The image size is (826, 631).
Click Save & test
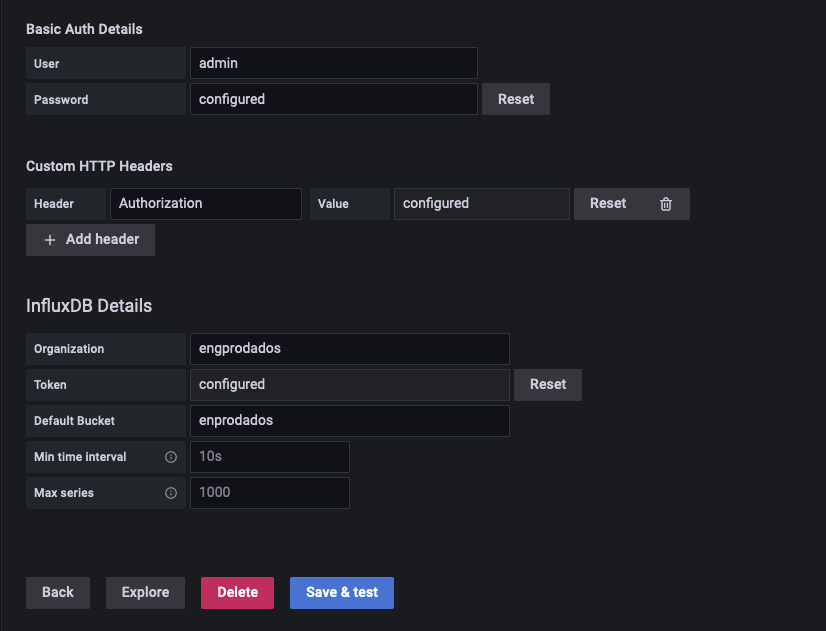(342, 593)
